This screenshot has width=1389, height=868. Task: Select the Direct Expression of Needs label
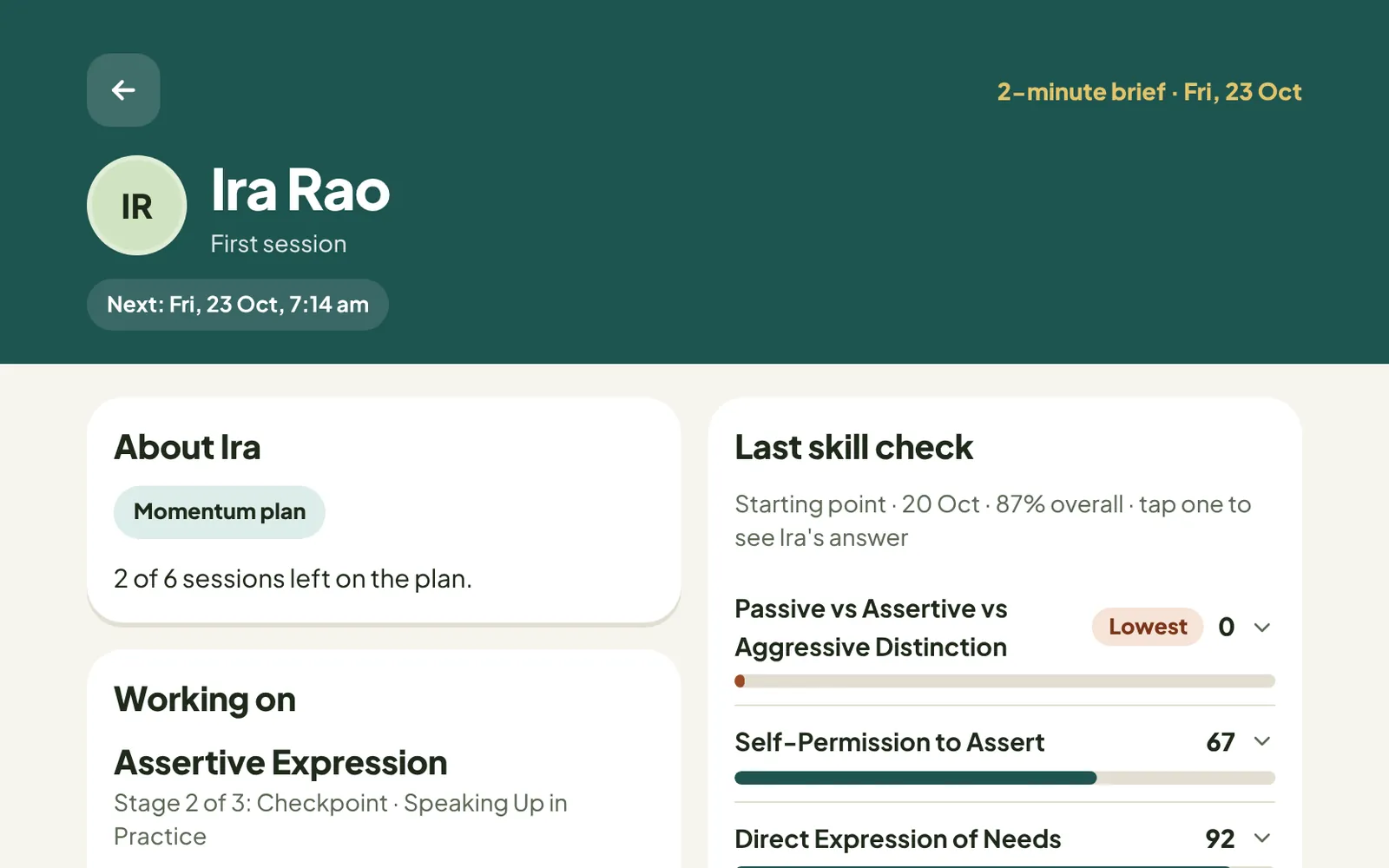pyautogui.click(x=898, y=839)
